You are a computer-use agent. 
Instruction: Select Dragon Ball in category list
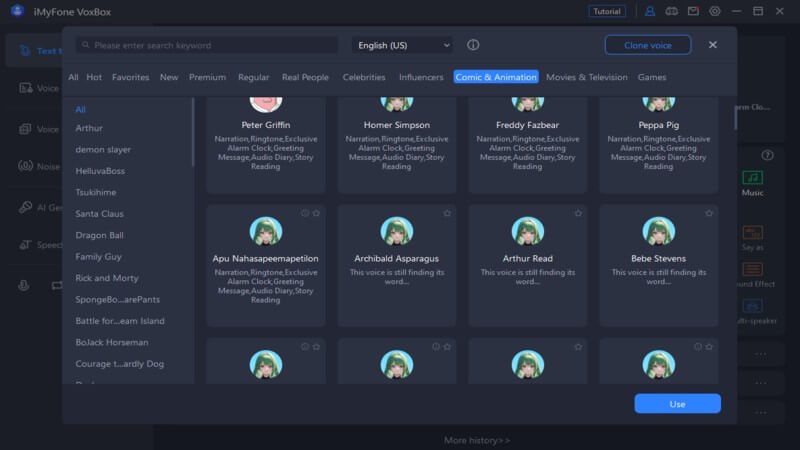(x=99, y=235)
